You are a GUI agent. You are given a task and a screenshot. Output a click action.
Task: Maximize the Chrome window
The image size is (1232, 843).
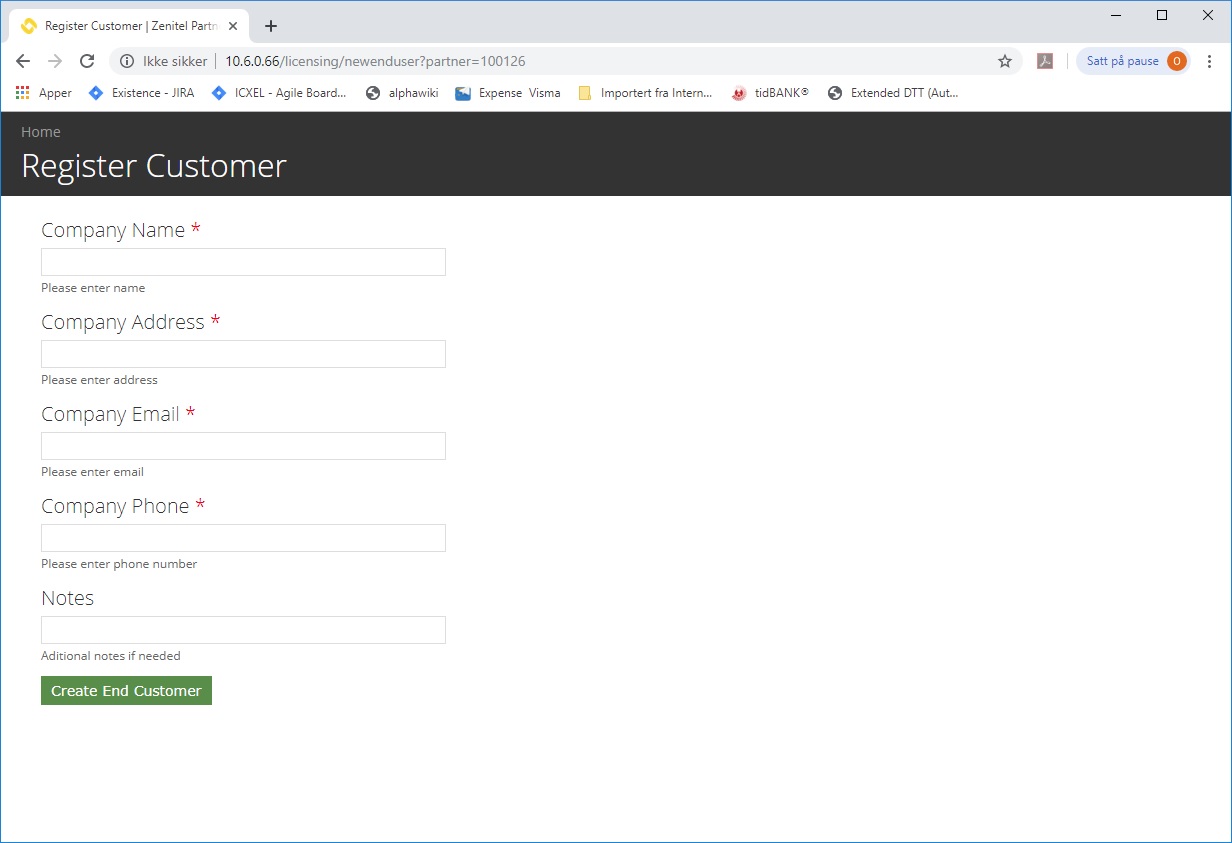coord(1161,15)
